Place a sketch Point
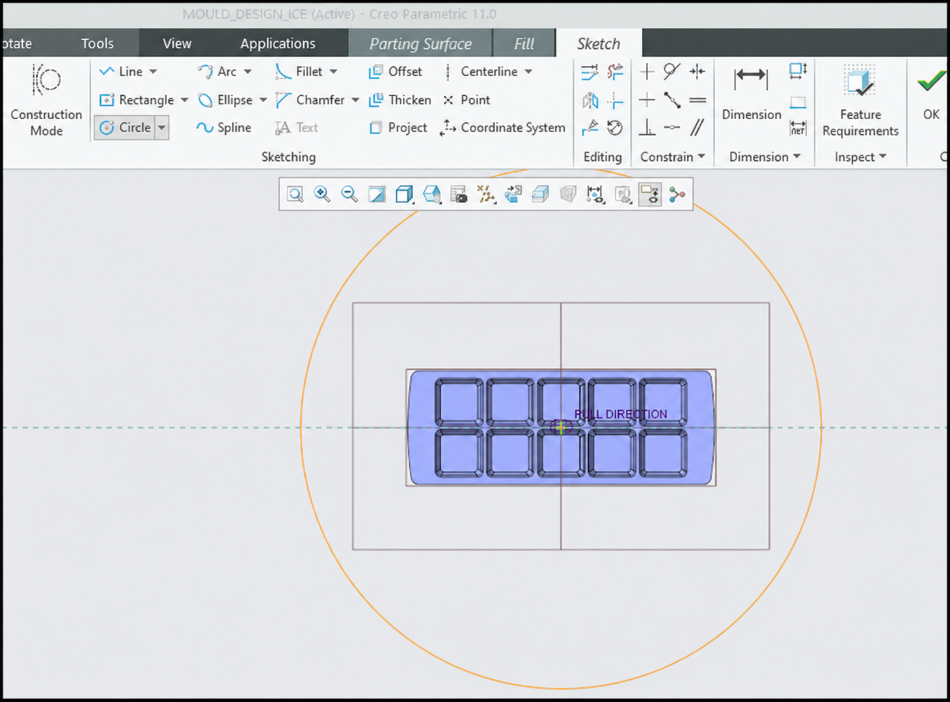Viewport: 950px width, 702px height. click(x=466, y=100)
